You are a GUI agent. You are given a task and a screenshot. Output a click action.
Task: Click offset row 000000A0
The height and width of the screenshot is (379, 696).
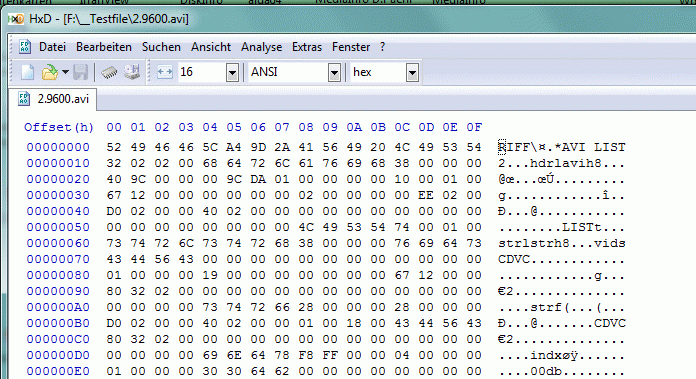tap(58, 307)
